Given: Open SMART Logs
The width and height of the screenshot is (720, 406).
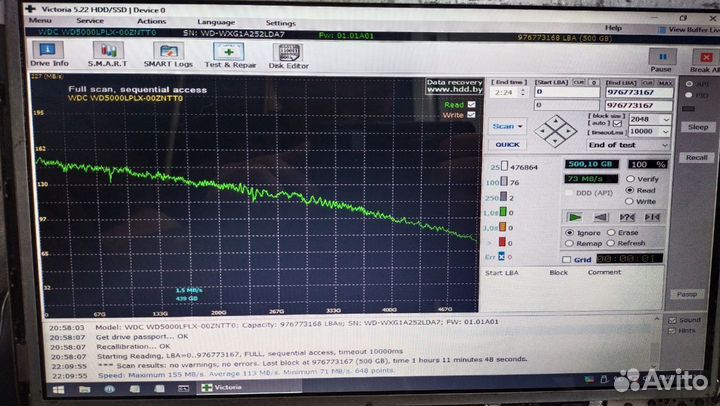Looking at the screenshot, I should 168,55.
